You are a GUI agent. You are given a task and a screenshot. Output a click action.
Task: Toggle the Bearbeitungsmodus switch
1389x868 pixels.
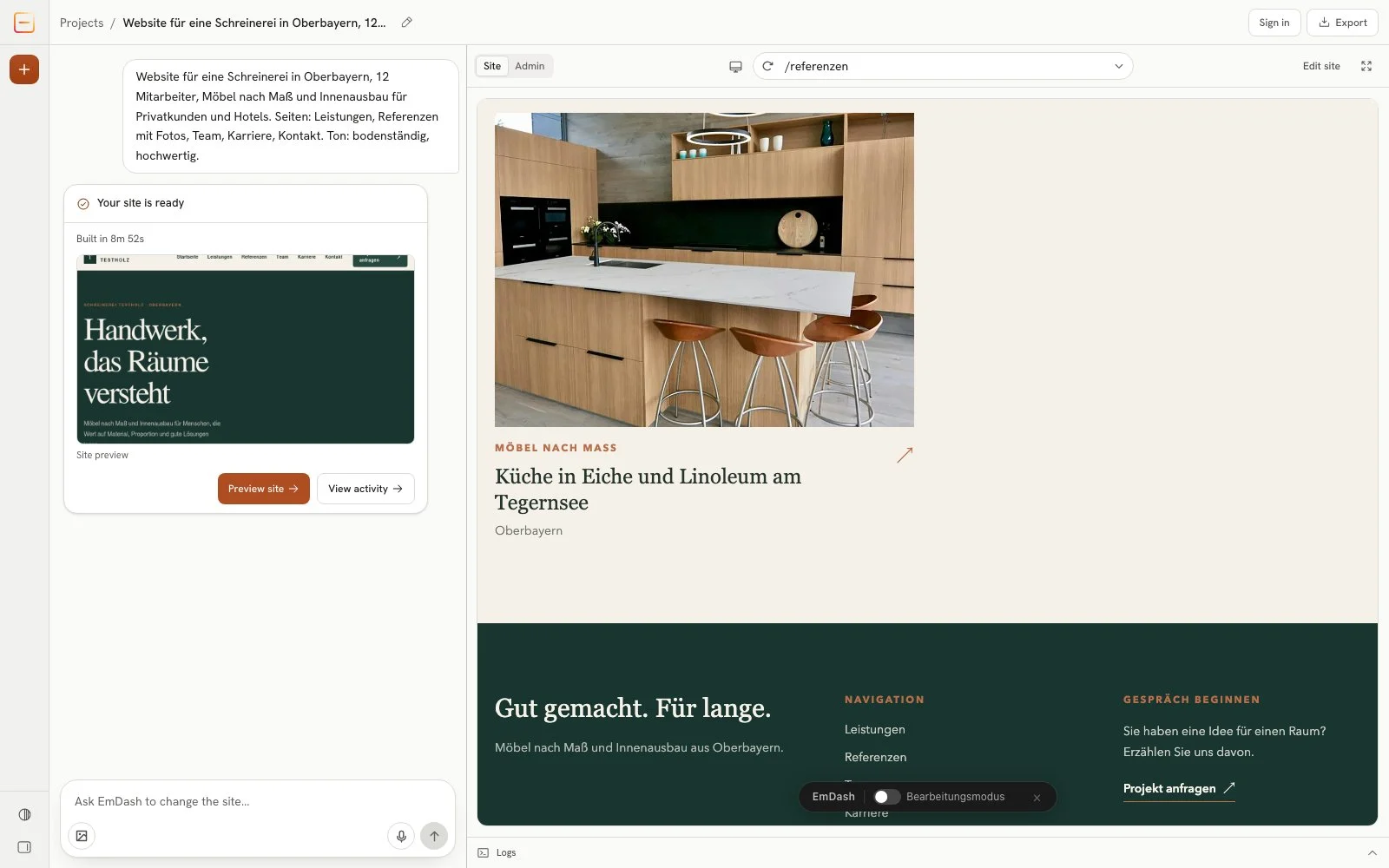pos(886,797)
